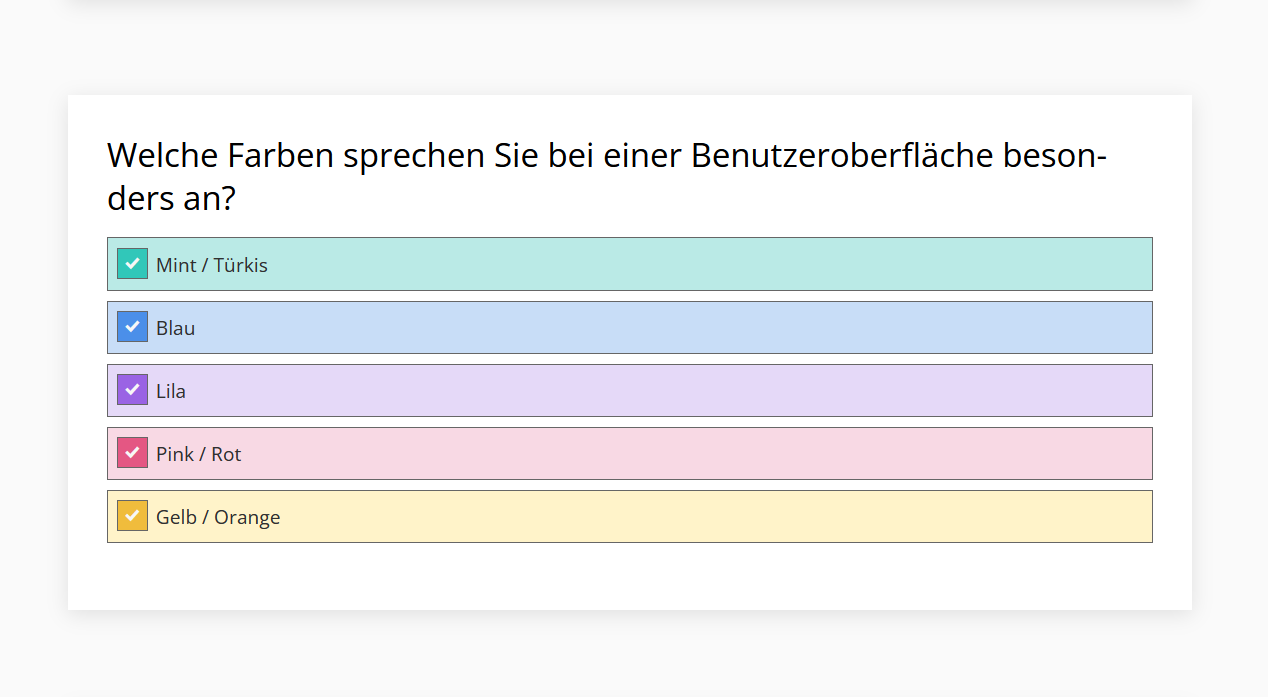Click empty space in the purple option row
This screenshot has width=1268, height=697.
pyautogui.click(x=700, y=390)
